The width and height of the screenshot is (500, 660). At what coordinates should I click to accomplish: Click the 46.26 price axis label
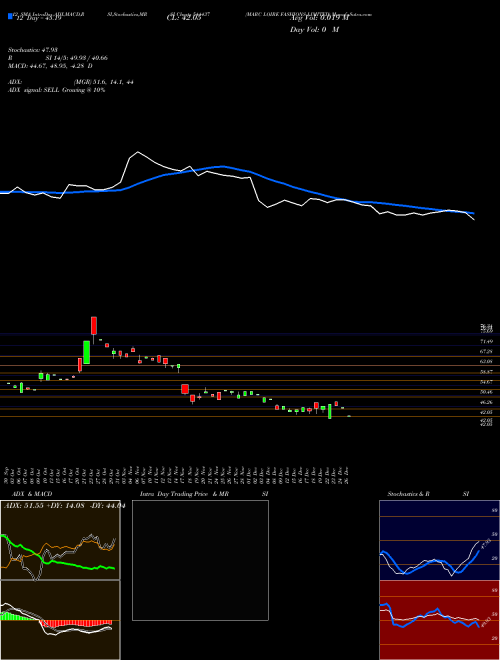point(486,403)
